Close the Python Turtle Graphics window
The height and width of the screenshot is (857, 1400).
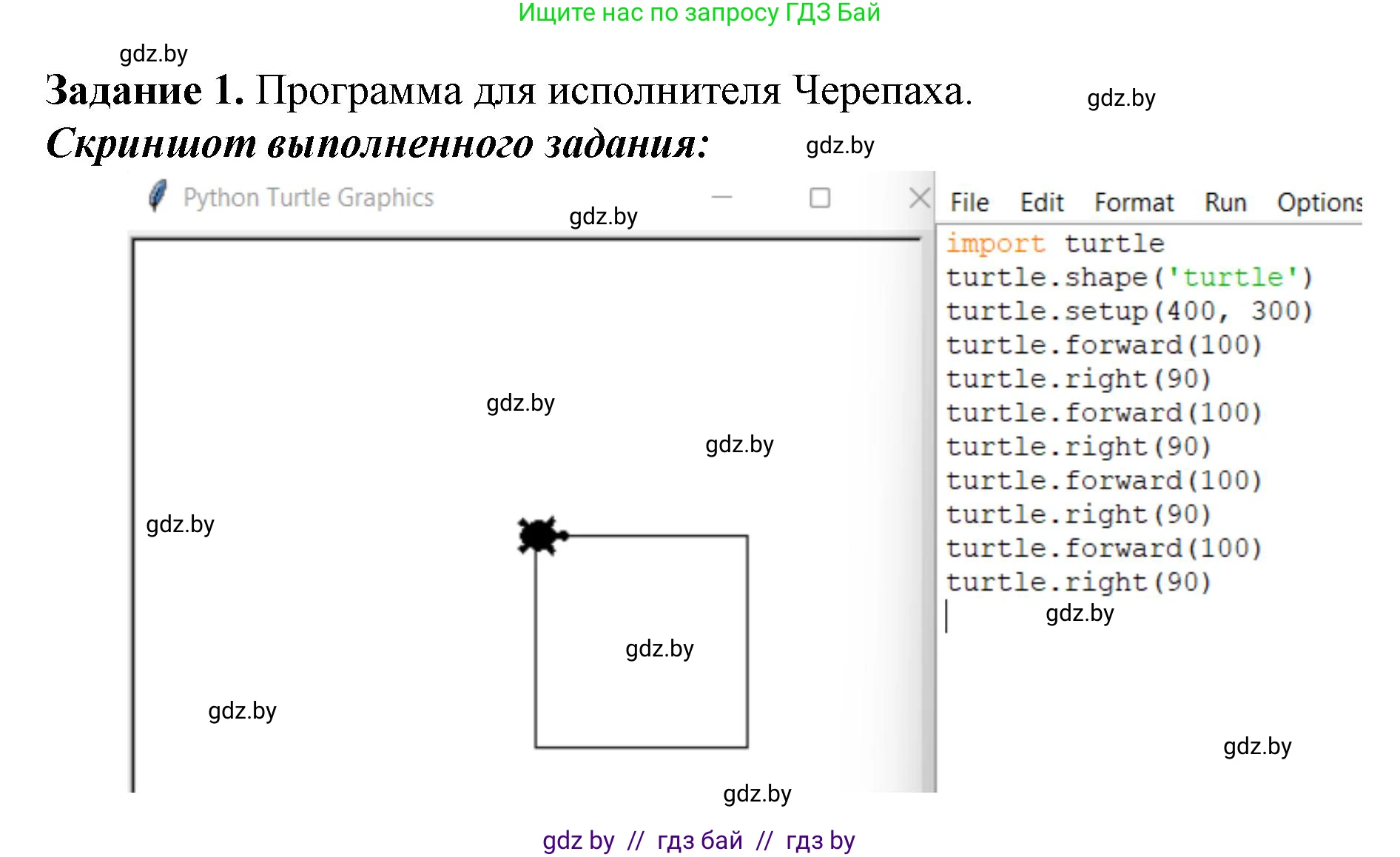coord(919,198)
